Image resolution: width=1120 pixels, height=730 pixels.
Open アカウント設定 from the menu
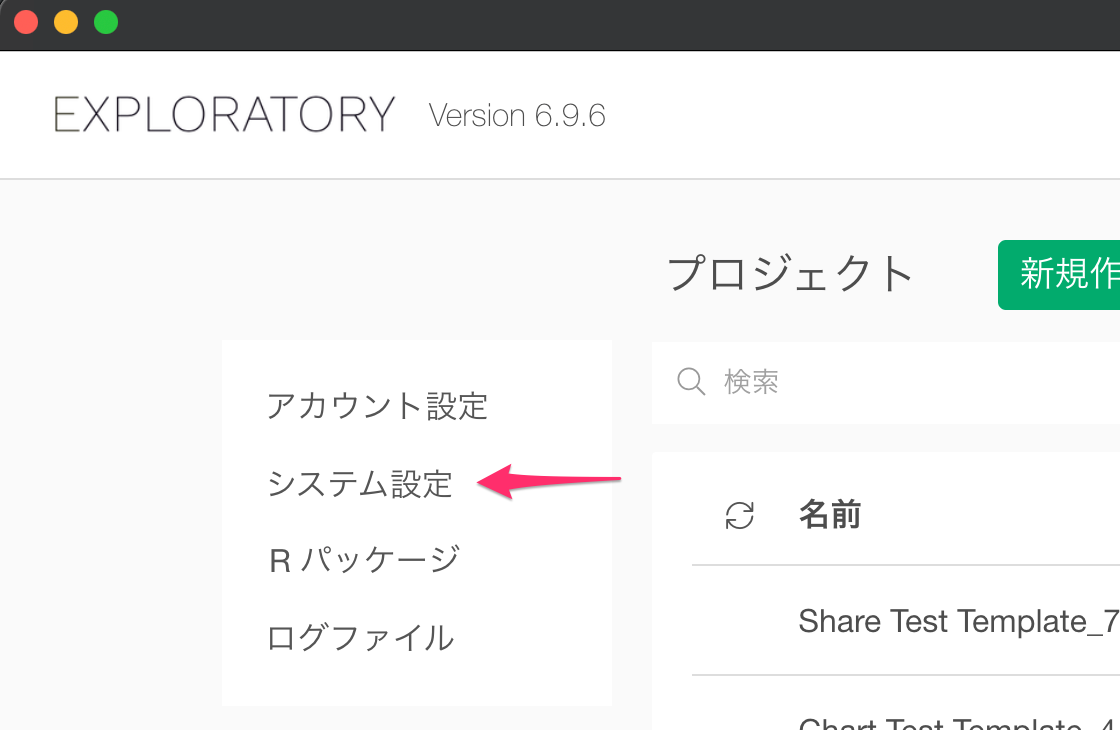tap(377, 406)
